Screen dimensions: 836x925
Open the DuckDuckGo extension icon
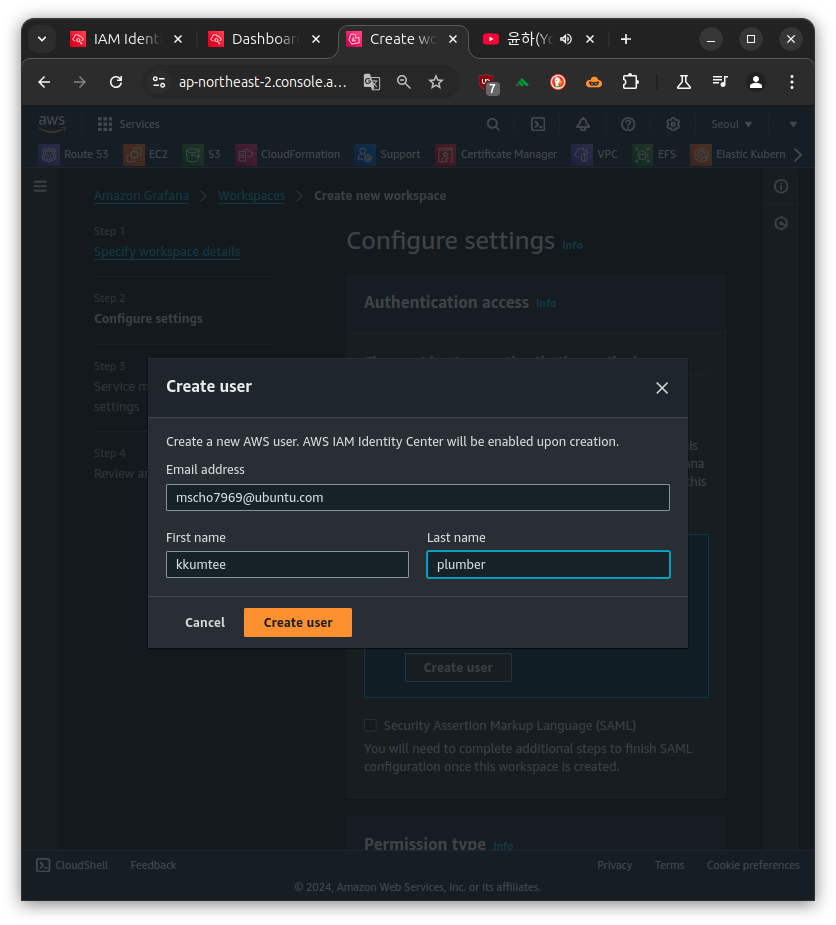click(558, 82)
